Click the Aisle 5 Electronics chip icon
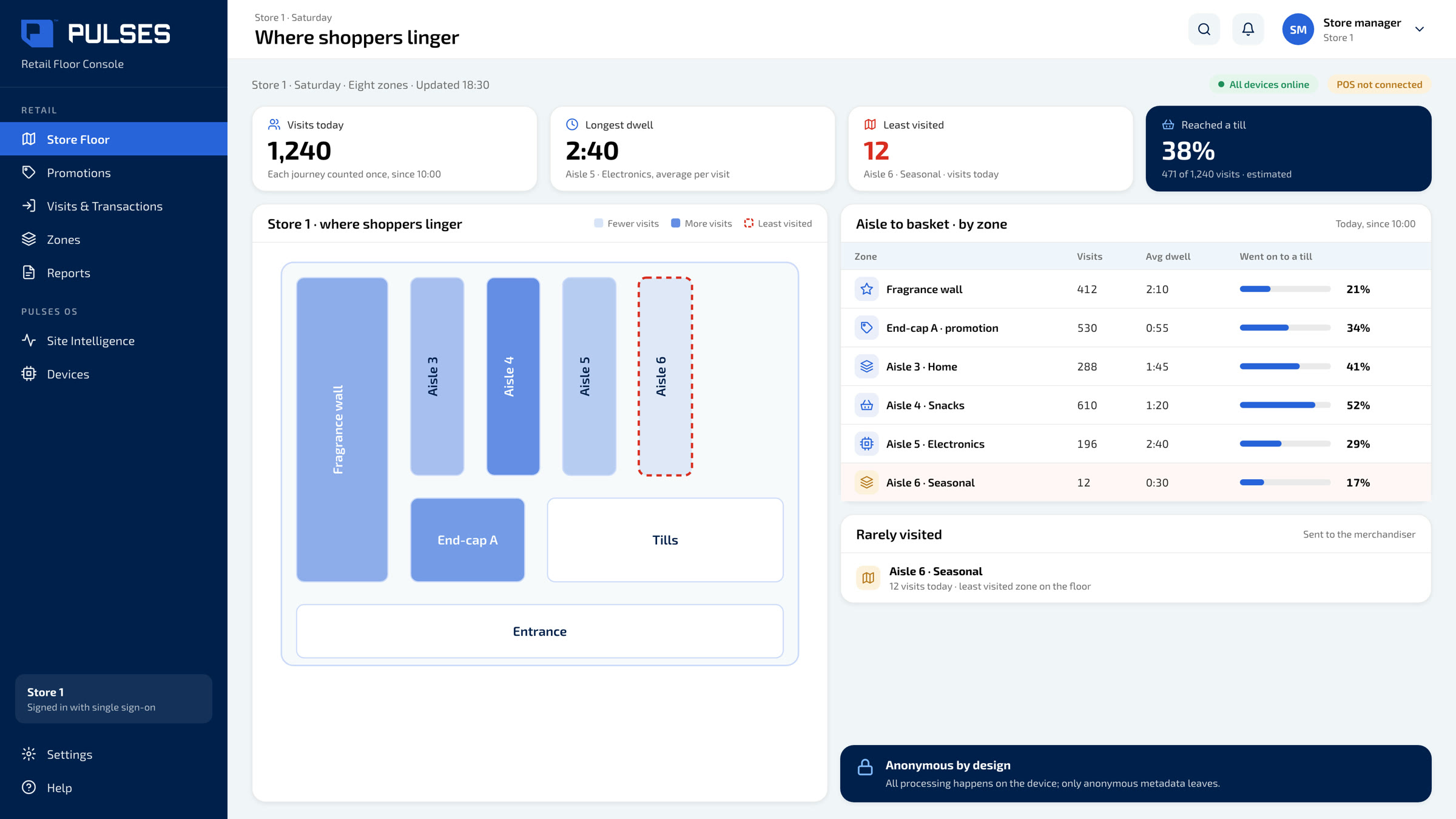The height and width of the screenshot is (819, 1456). click(x=866, y=444)
